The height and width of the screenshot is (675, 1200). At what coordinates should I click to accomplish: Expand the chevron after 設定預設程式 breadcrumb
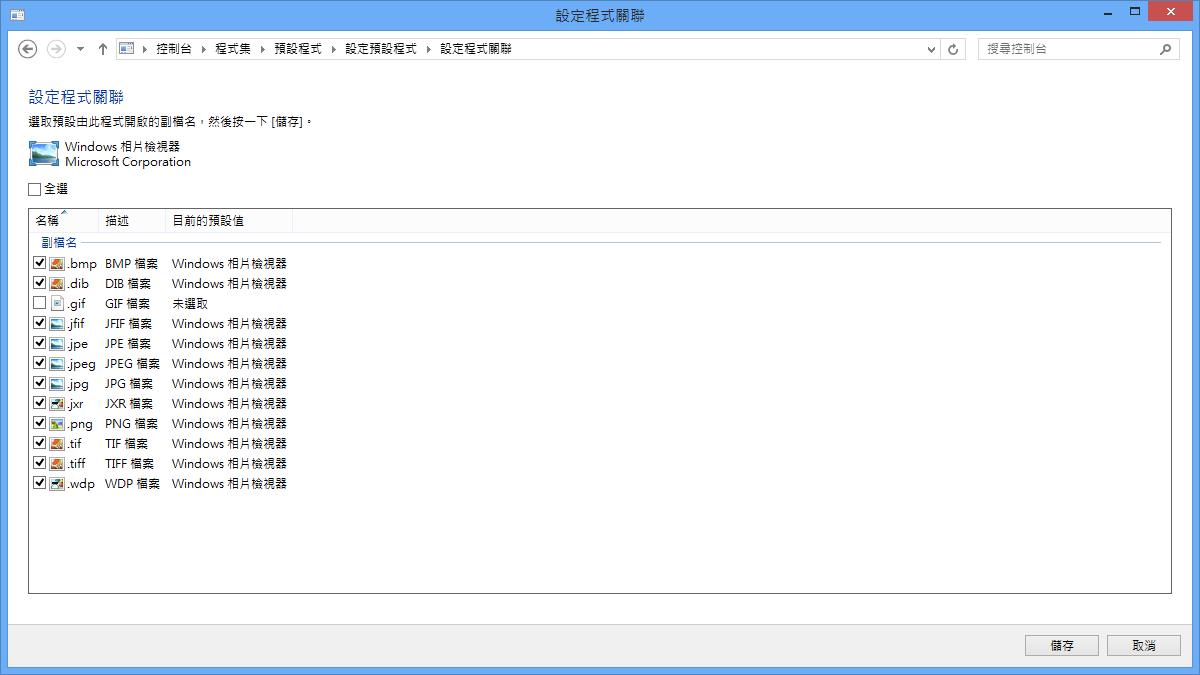[x=428, y=49]
